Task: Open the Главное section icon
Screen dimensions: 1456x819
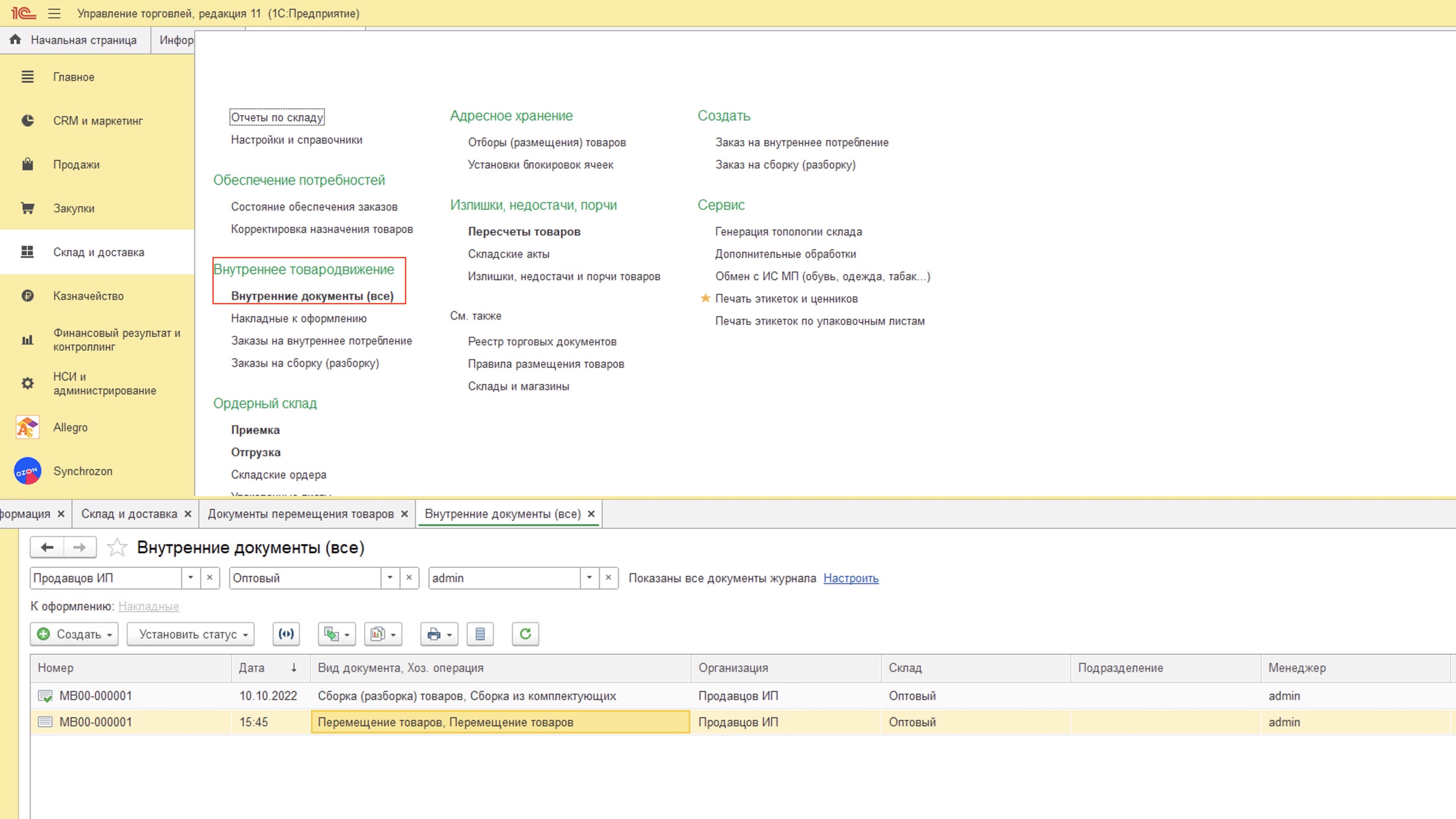Action: pos(27,77)
